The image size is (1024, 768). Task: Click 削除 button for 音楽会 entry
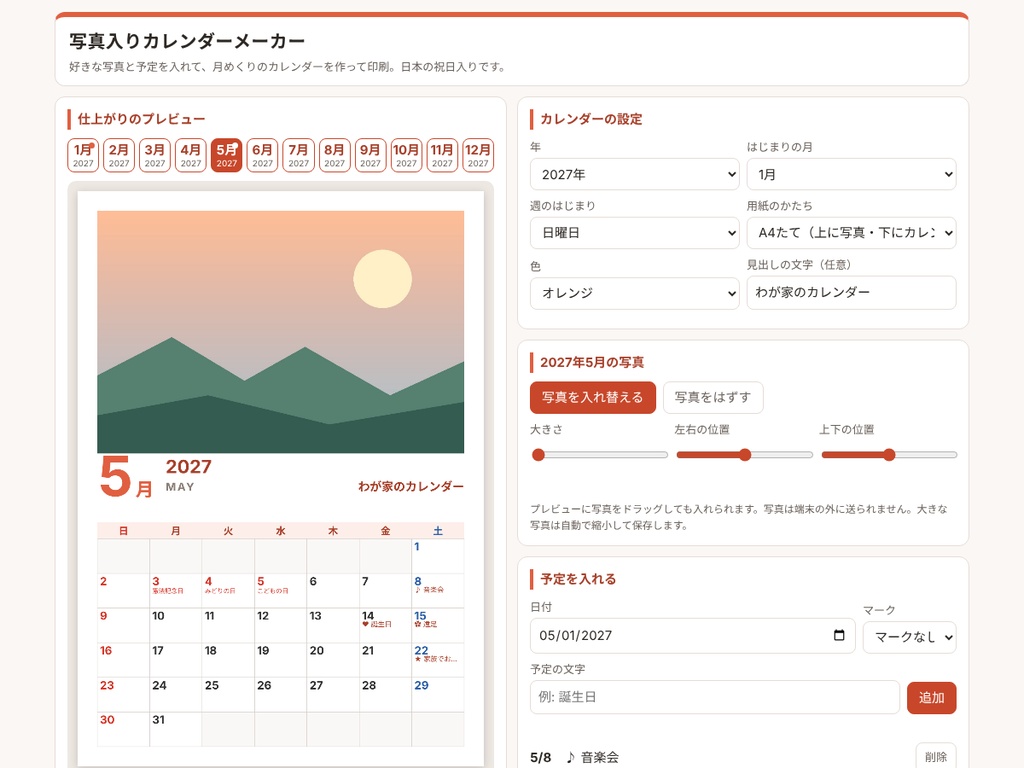pos(936,756)
